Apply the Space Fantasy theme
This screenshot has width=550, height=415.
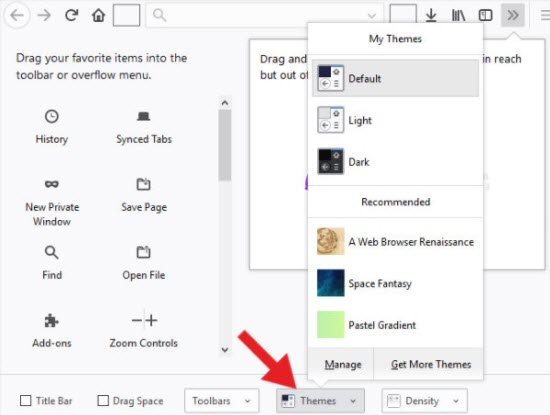(395, 283)
